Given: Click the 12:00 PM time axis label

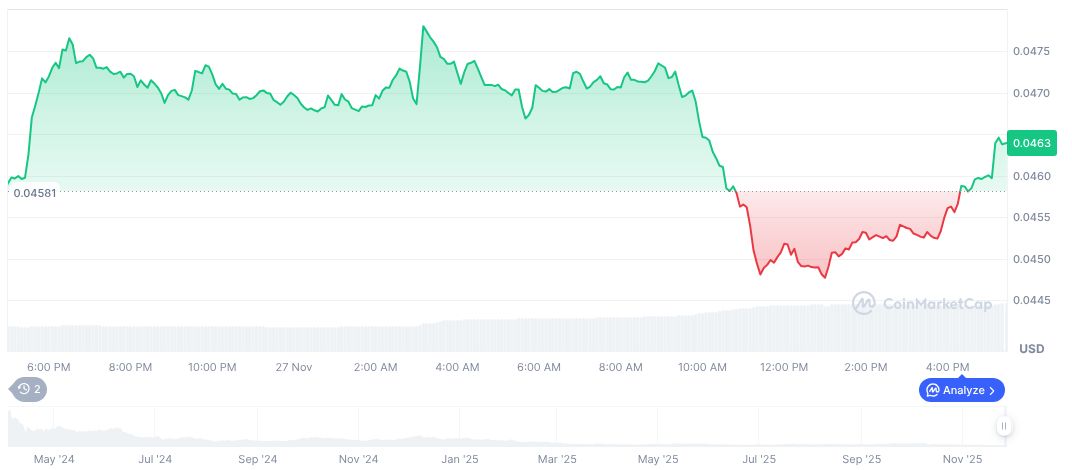Looking at the screenshot, I should pos(784,367).
